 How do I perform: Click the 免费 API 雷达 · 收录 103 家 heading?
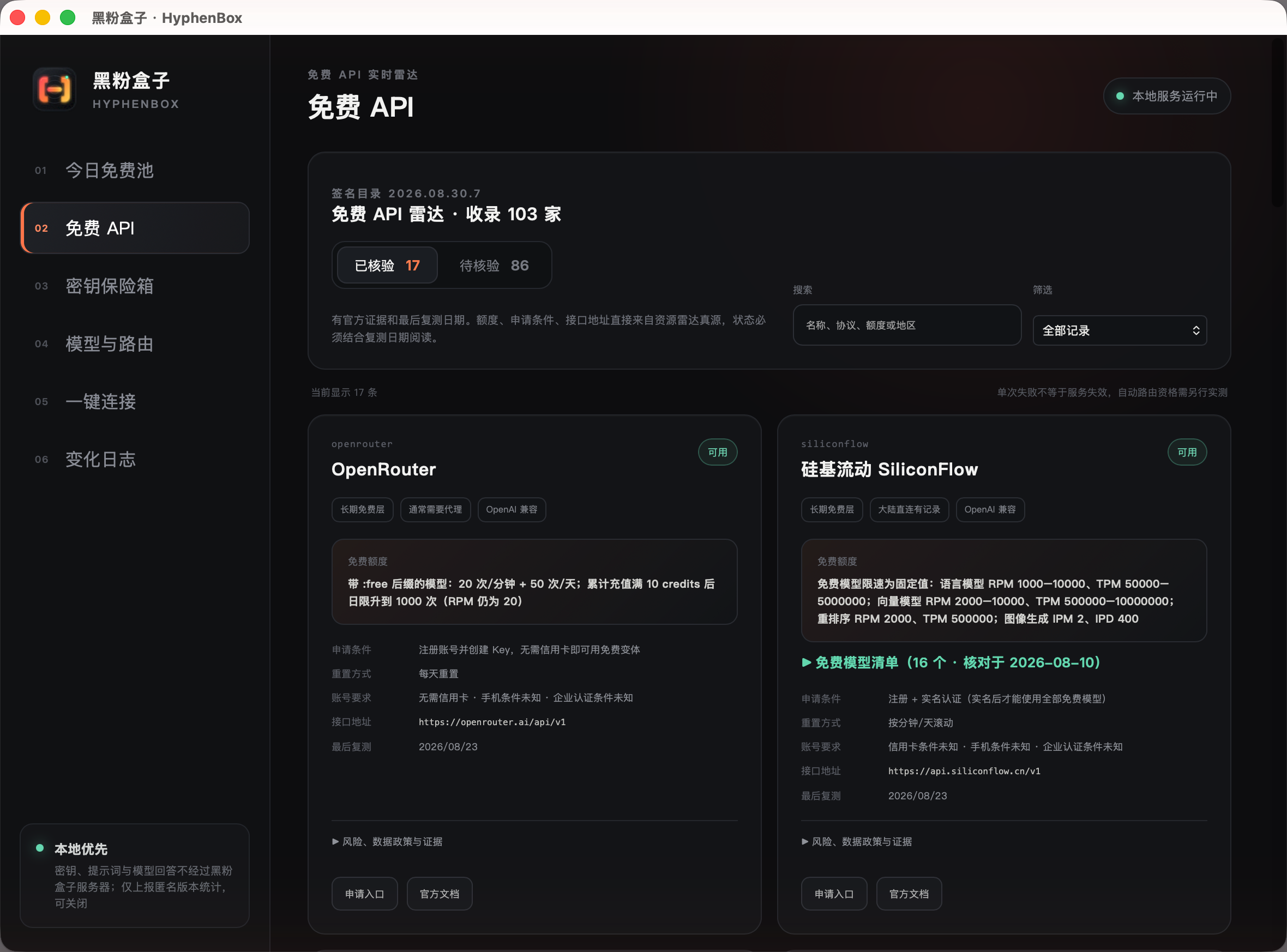[446, 214]
